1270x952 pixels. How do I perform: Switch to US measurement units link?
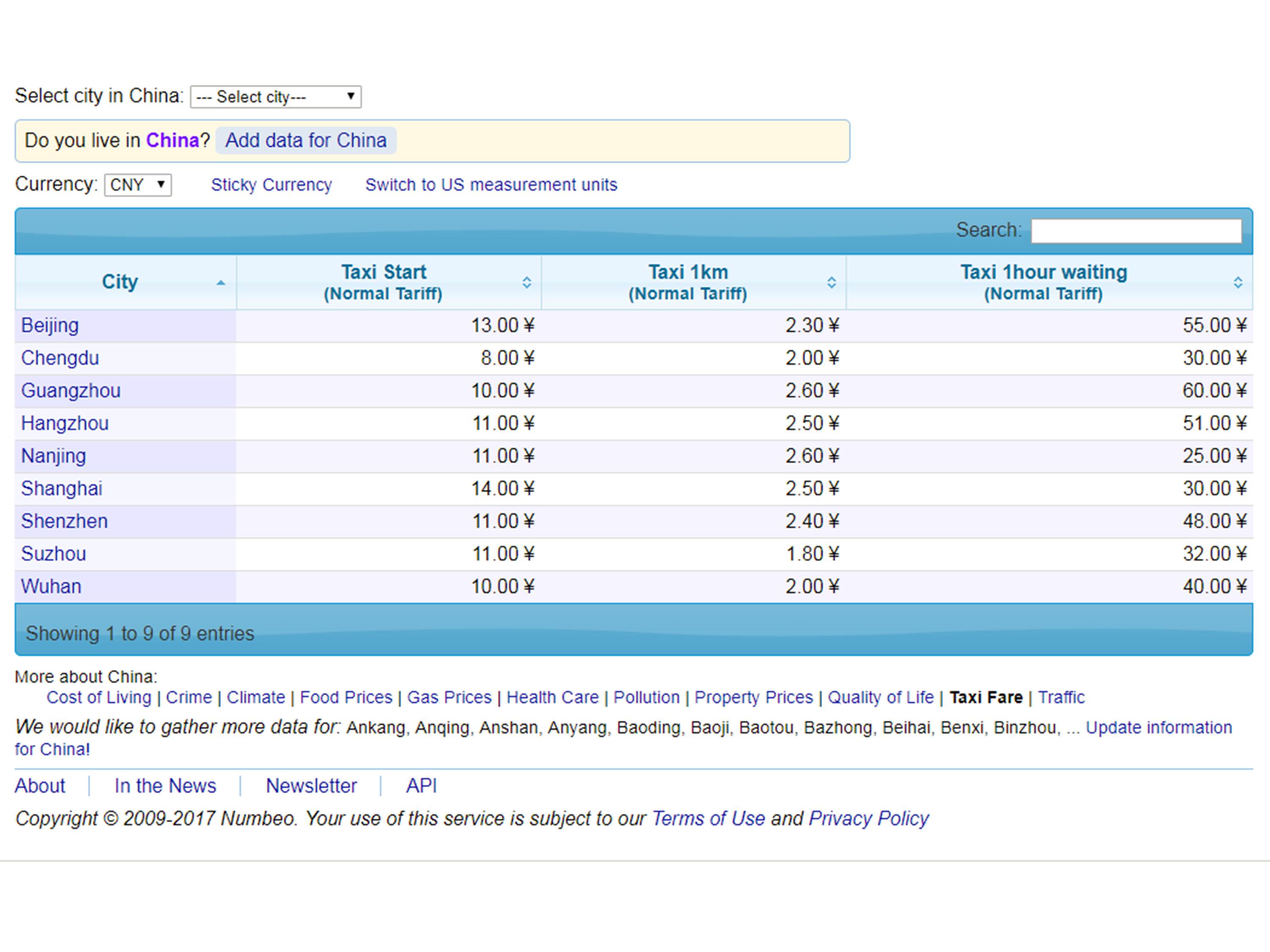pos(491,185)
